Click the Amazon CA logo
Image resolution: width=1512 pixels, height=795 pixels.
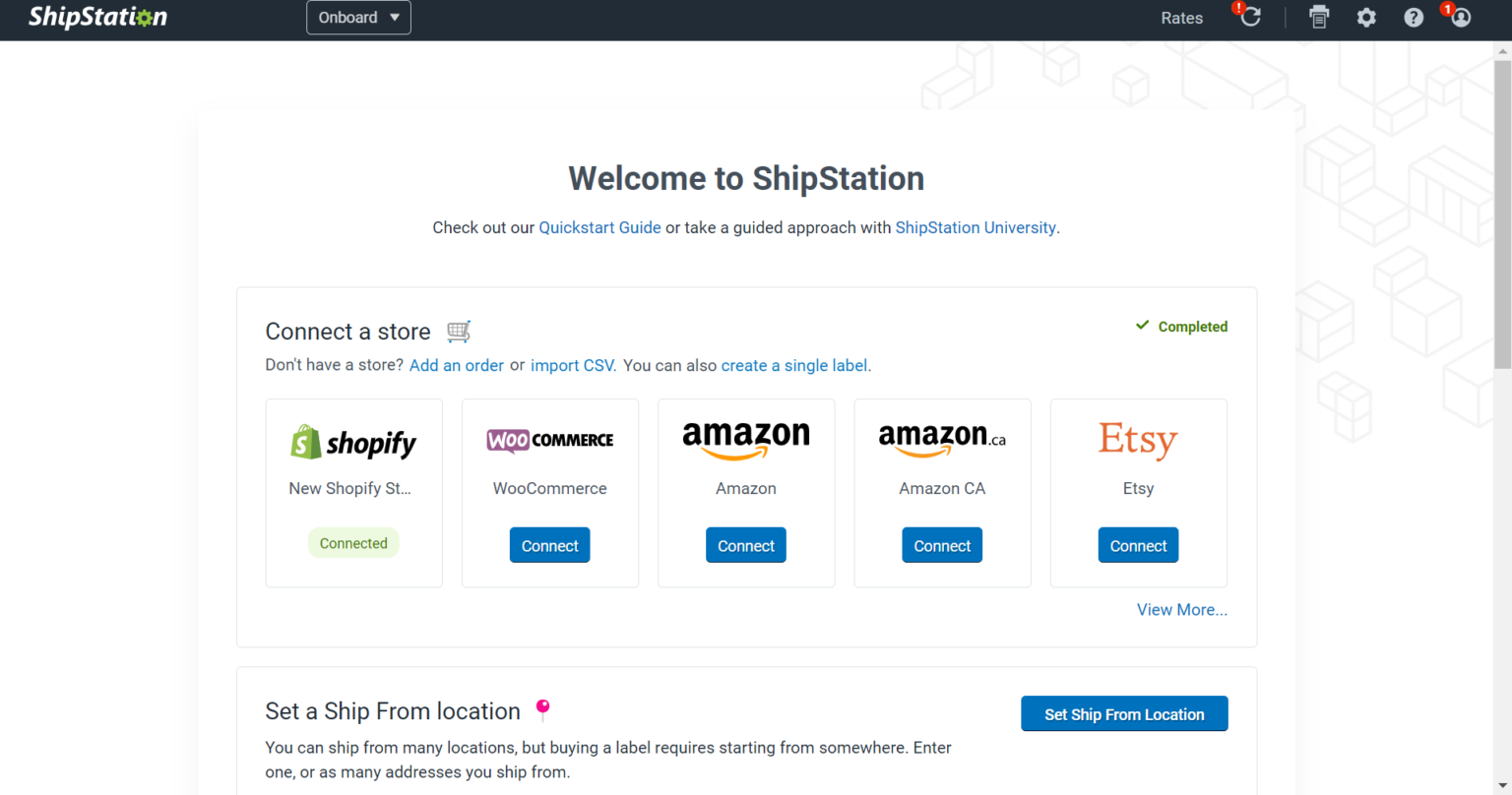pyautogui.click(x=942, y=439)
